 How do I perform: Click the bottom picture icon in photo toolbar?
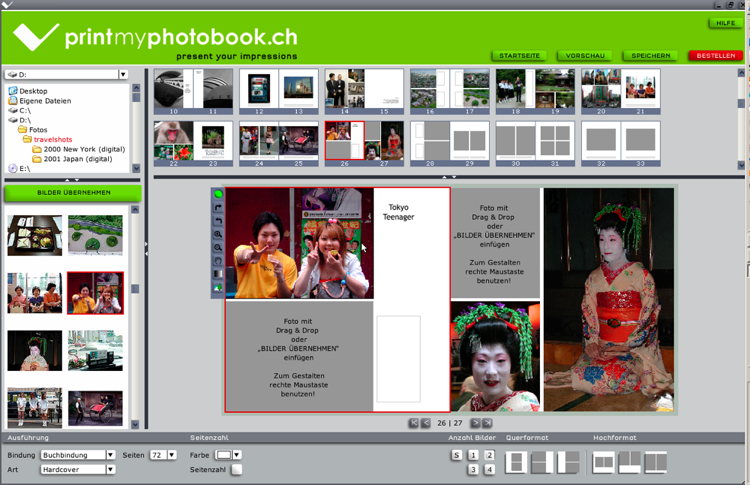point(218,287)
